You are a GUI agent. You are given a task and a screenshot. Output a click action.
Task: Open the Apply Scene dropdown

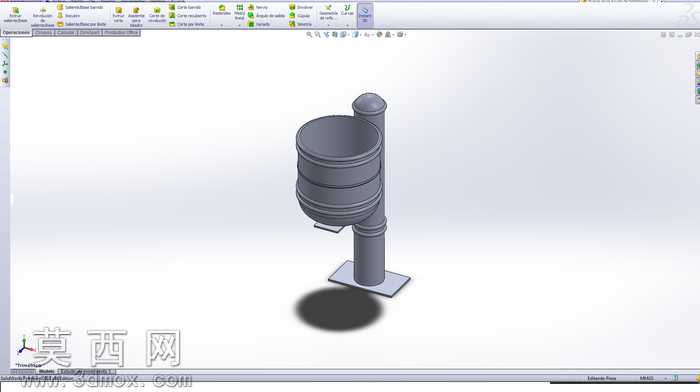tap(389, 34)
